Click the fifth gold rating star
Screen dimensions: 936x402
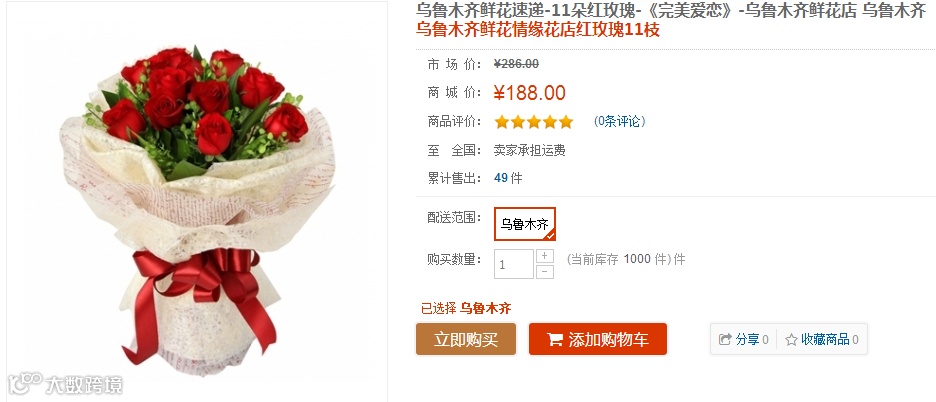click(566, 122)
